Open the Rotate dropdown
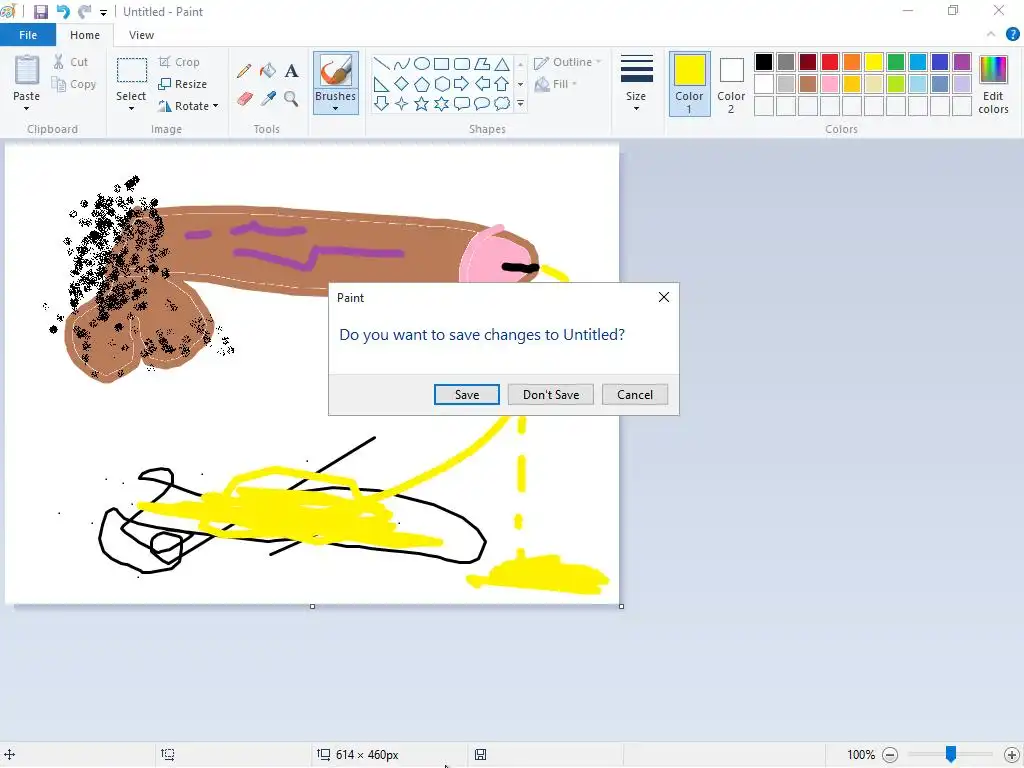 pos(188,106)
